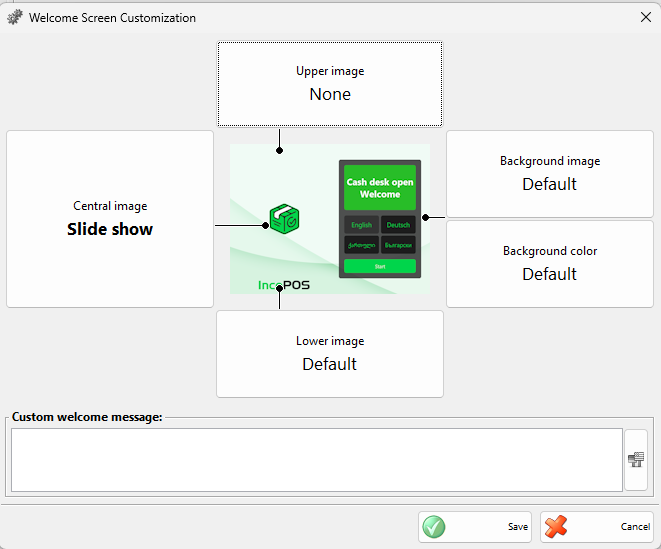Click the flags translation icon beside the message box
Viewport: 661px width, 549px height.
pos(635,460)
